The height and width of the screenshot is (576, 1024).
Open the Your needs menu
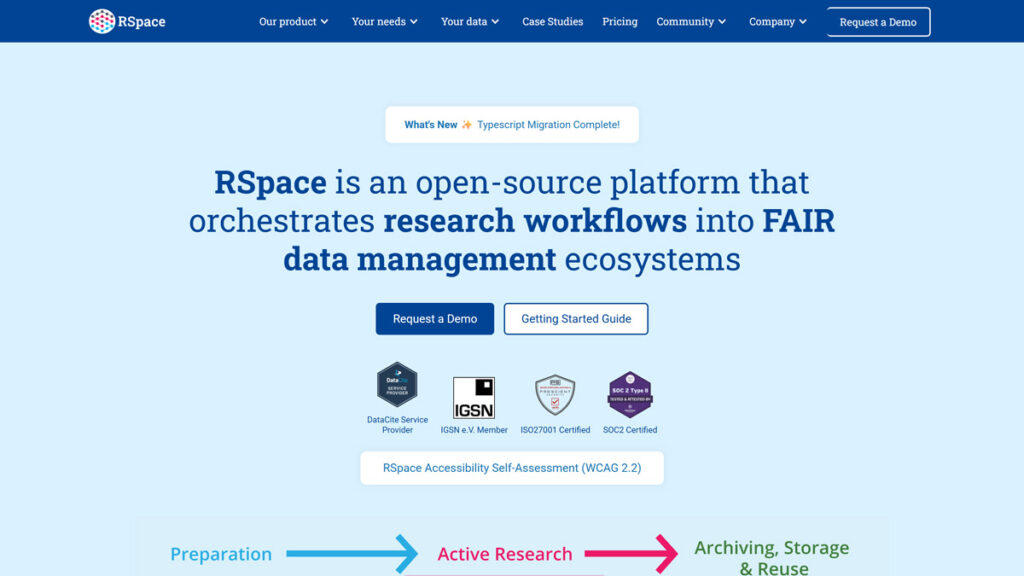(384, 21)
